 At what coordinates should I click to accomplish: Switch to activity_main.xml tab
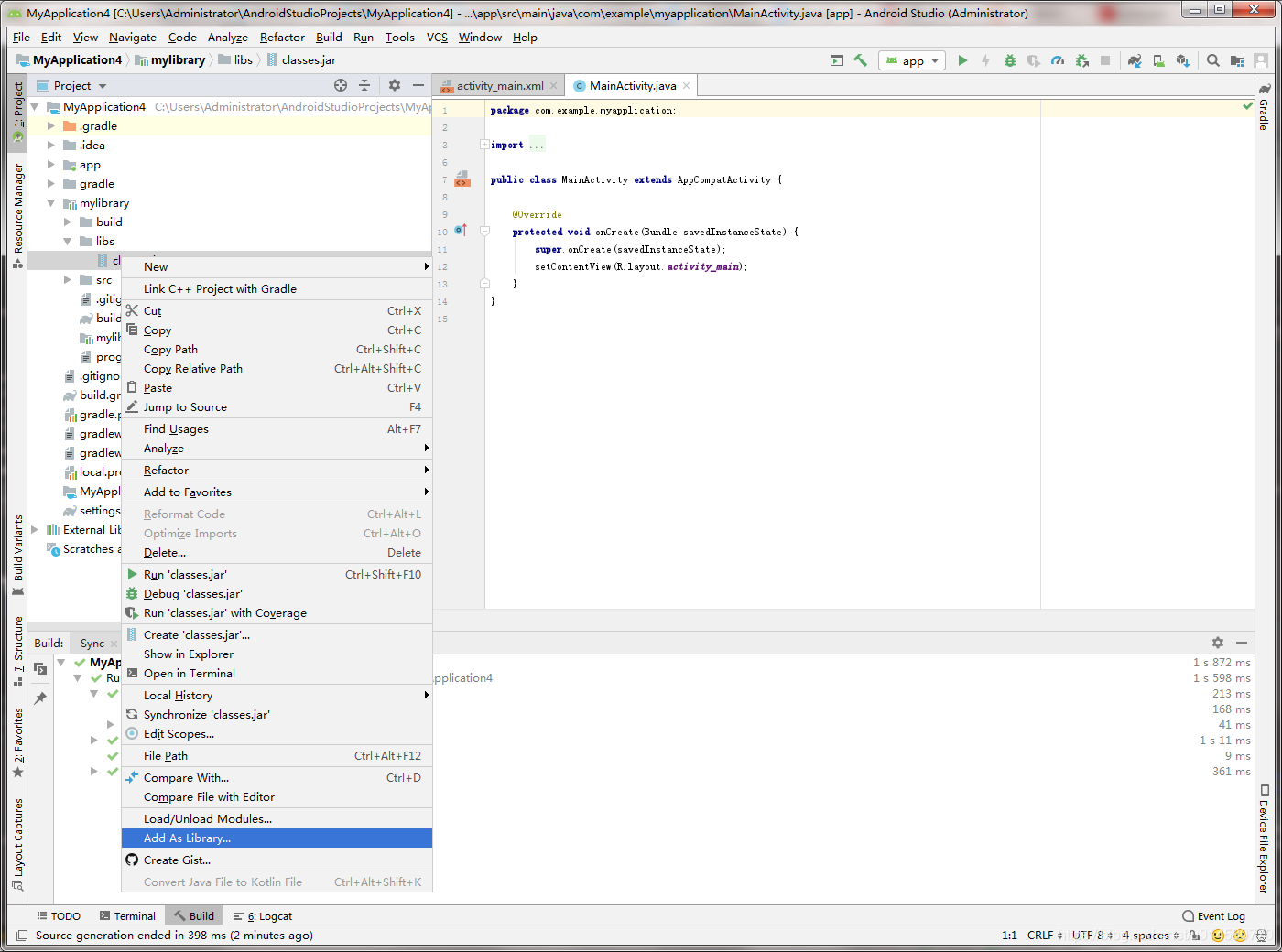500,86
